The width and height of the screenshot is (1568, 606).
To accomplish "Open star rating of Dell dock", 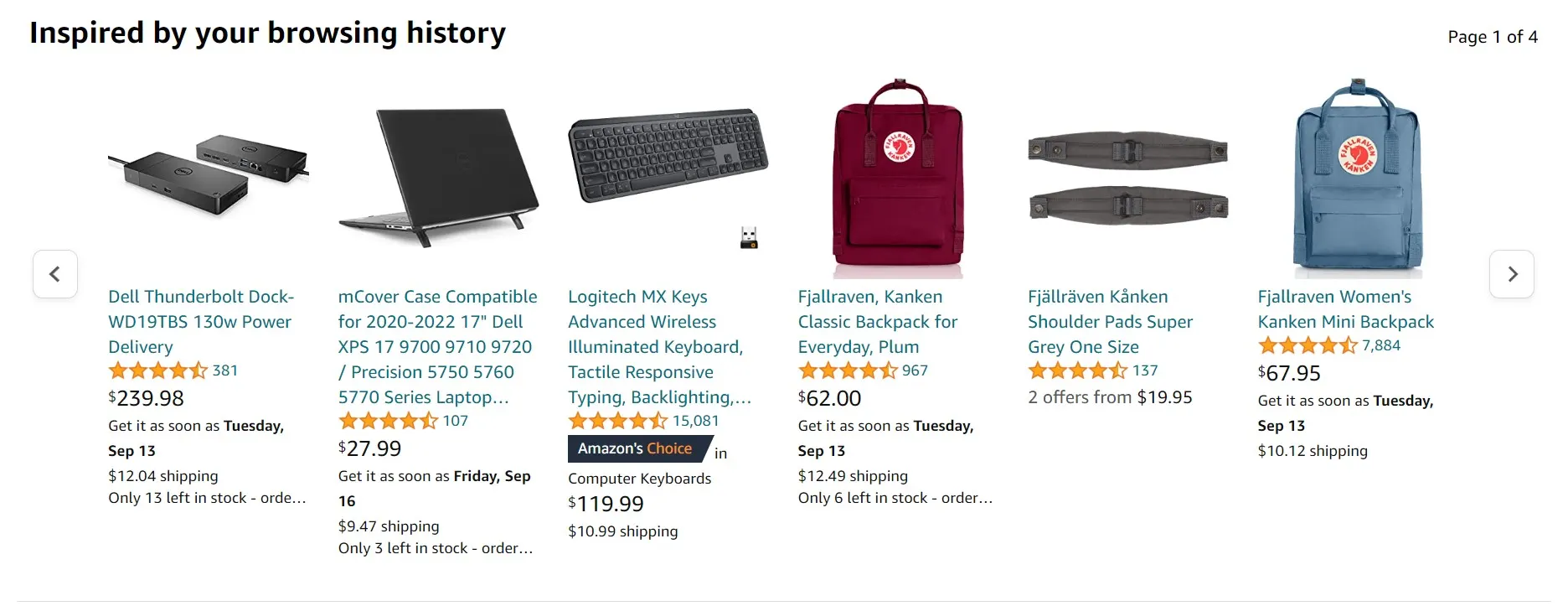I will [157, 370].
